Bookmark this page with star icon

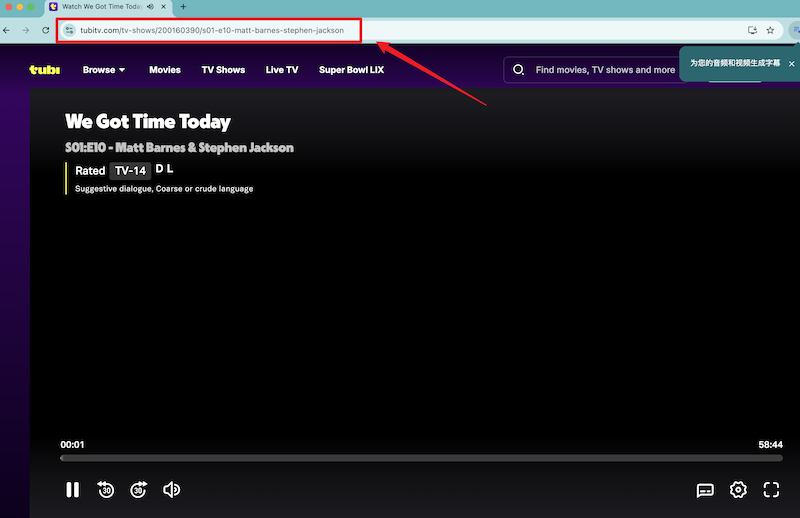770,30
